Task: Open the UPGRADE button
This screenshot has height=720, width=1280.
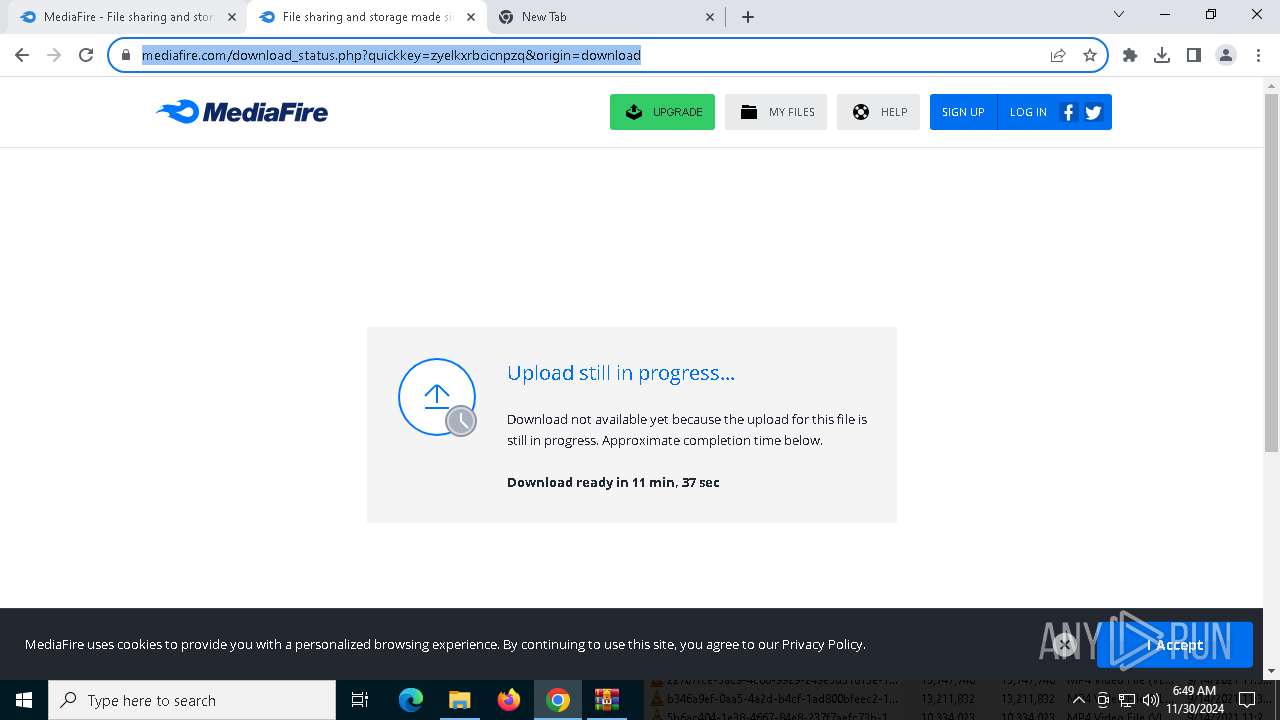Action: click(x=662, y=112)
